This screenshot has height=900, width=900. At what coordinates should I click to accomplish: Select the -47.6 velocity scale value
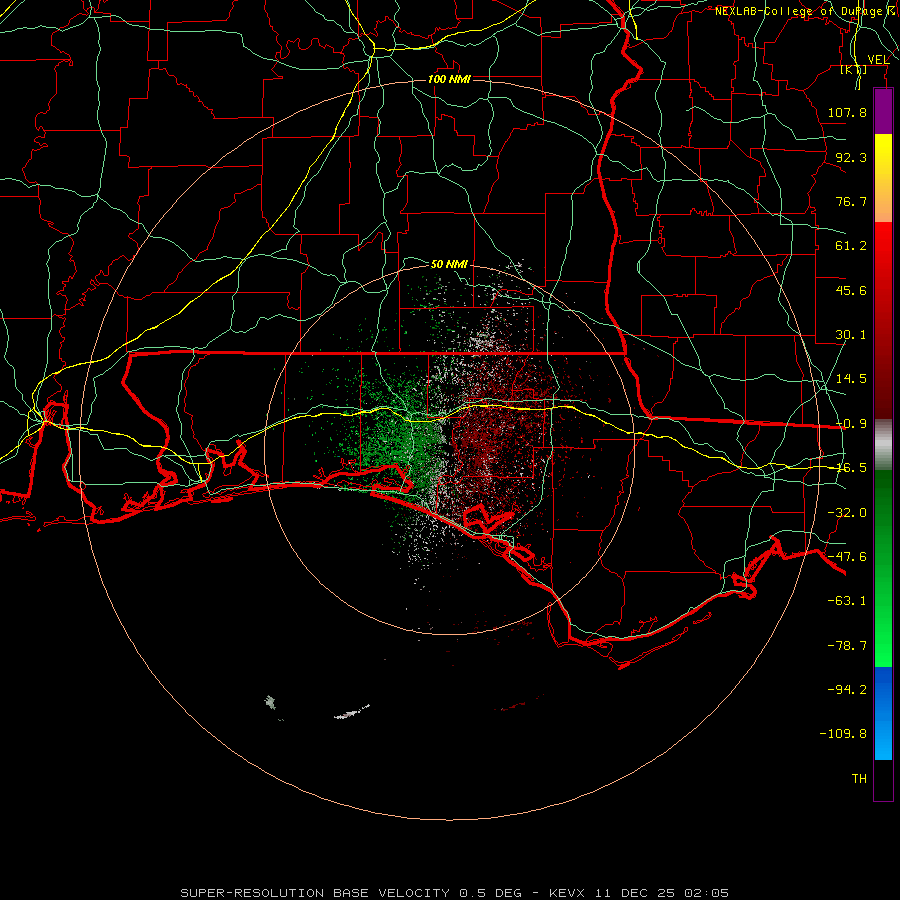tap(847, 557)
